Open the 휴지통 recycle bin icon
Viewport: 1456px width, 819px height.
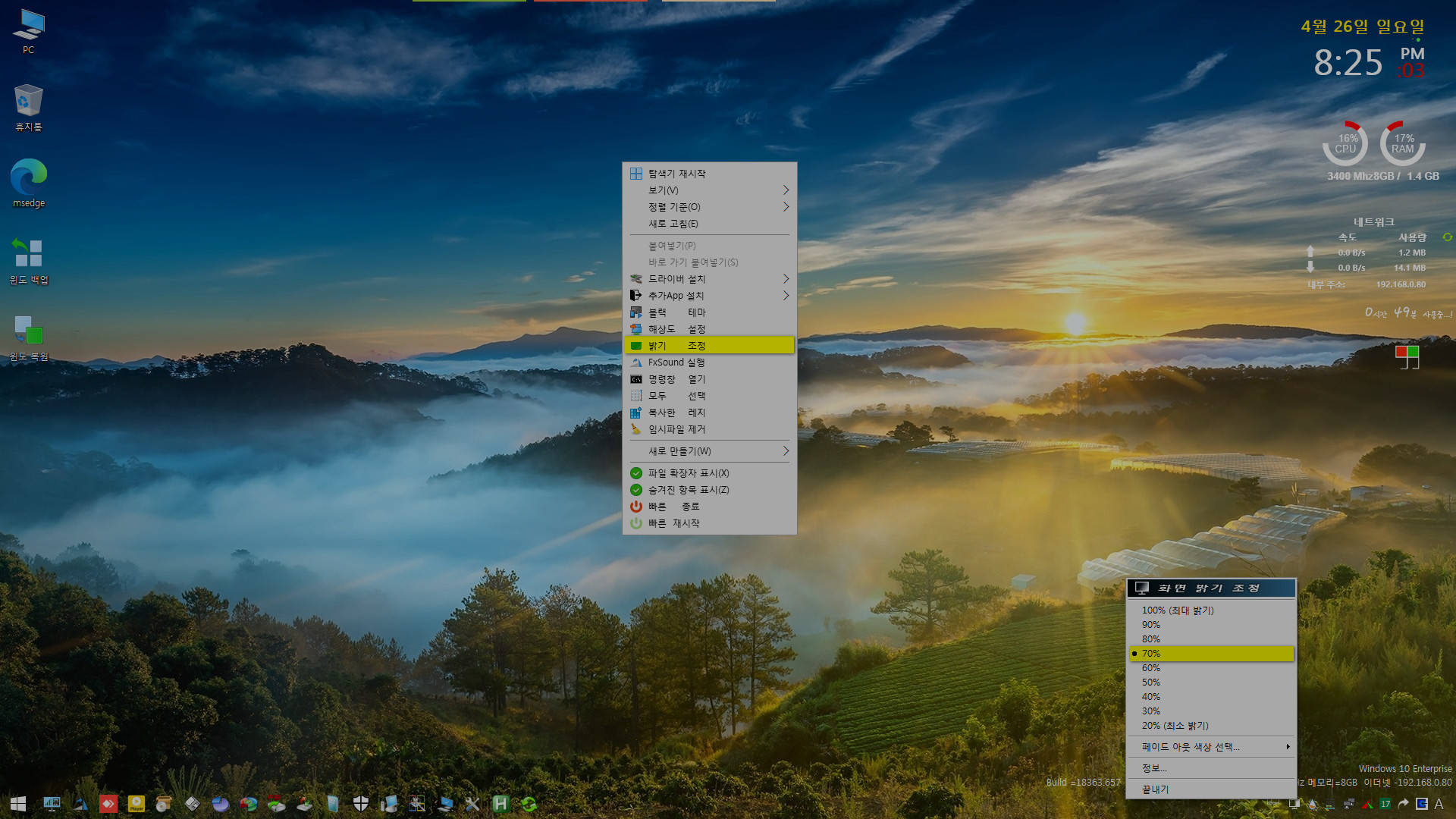pos(28,108)
